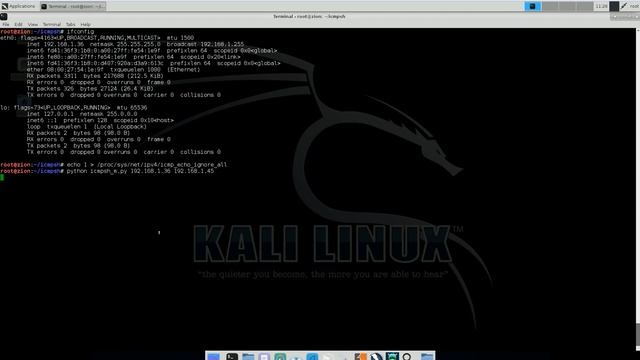This screenshot has height=360, width=640.
Task: Open the Tabs menu
Action: pyautogui.click(x=70, y=24)
